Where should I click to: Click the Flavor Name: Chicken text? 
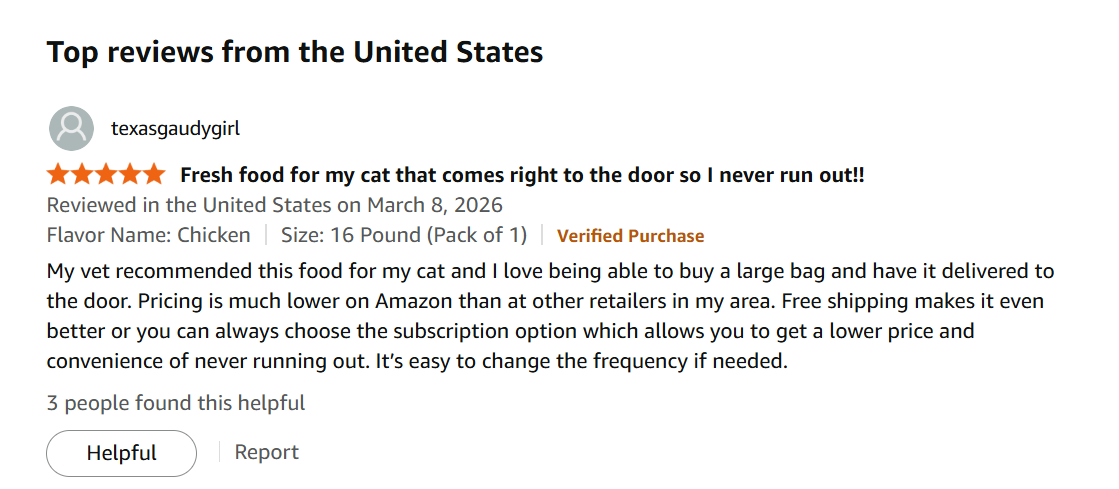pyautogui.click(x=148, y=236)
